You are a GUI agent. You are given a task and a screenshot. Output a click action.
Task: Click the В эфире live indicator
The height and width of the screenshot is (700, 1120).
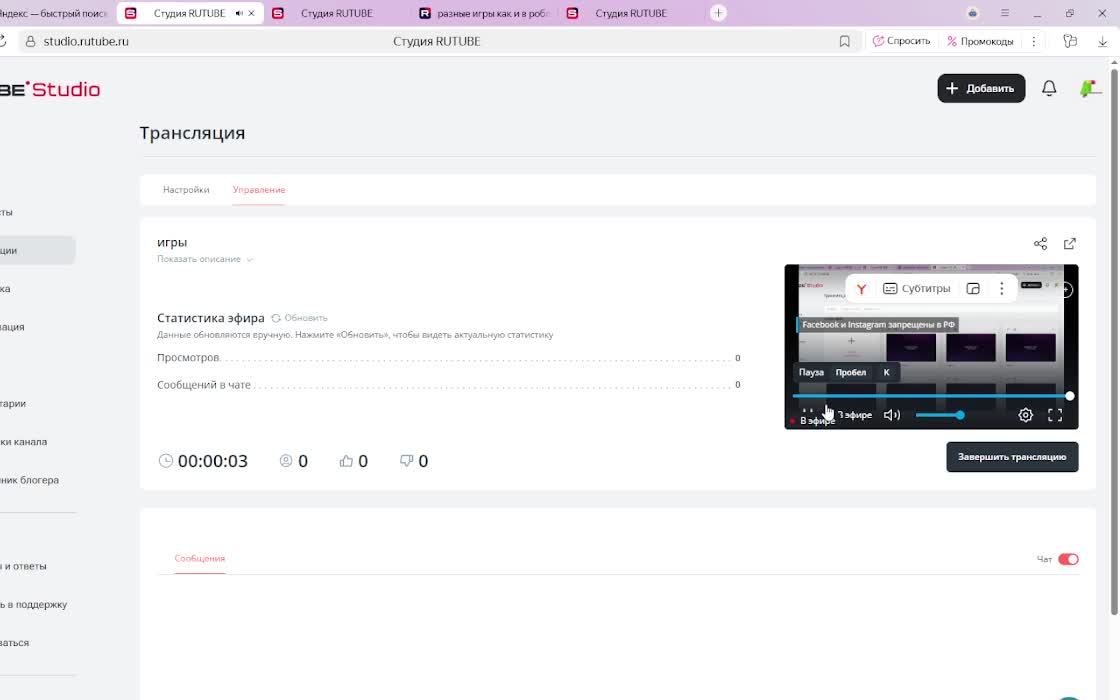tap(813, 421)
